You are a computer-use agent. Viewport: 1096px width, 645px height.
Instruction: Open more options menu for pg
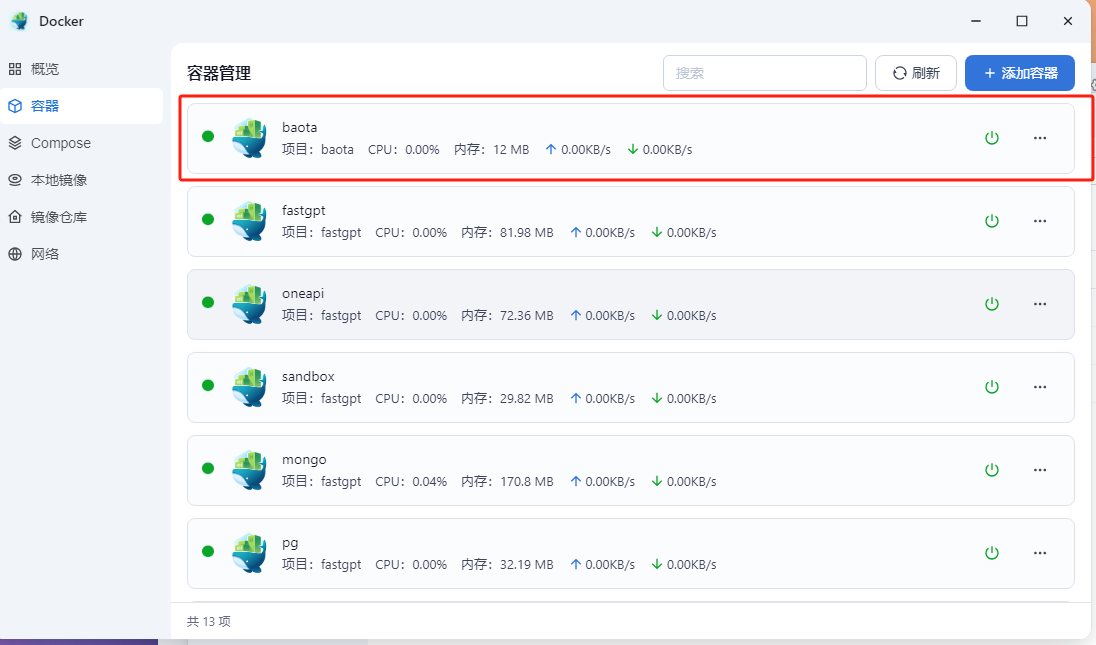(x=1040, y=553)
